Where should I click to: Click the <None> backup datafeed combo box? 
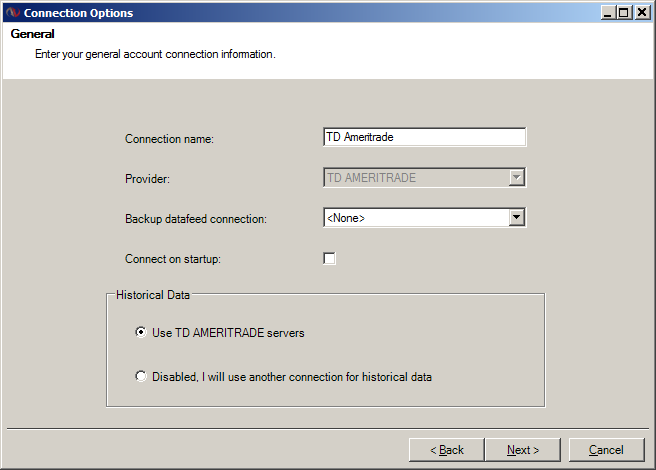pos(415,218)
